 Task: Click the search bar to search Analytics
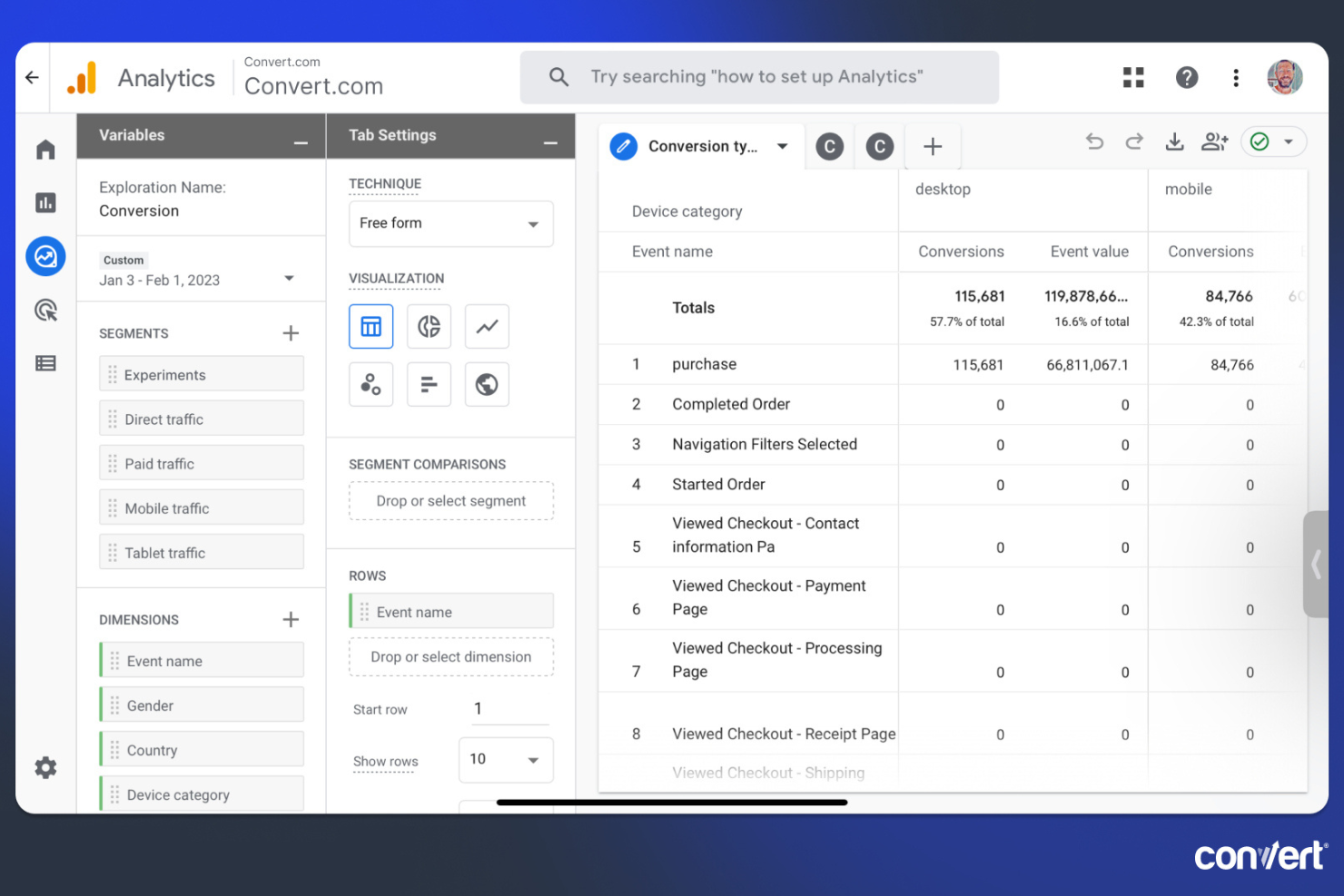click(759, 77)
